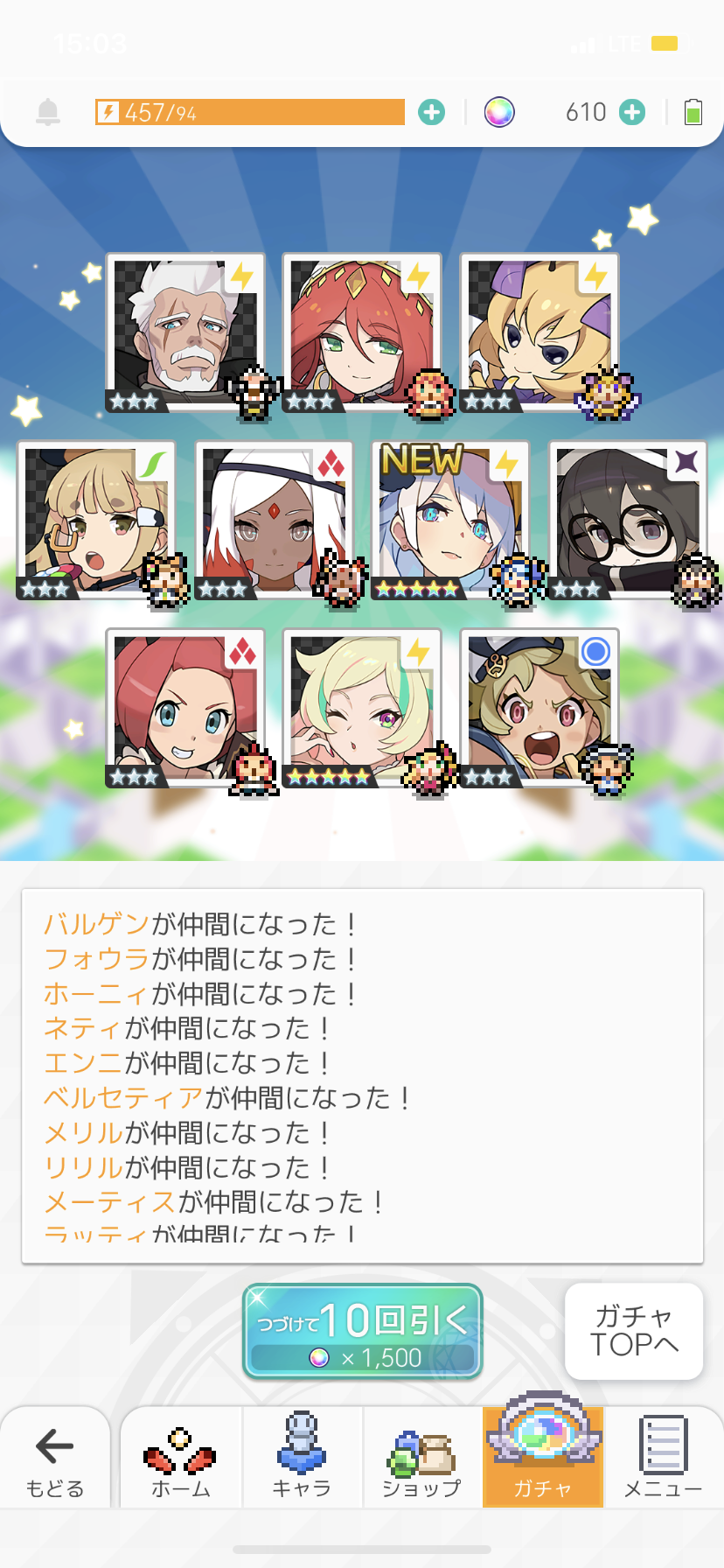
Task: Go back with もどる arrow
Action: click(x=55, y=1458)
